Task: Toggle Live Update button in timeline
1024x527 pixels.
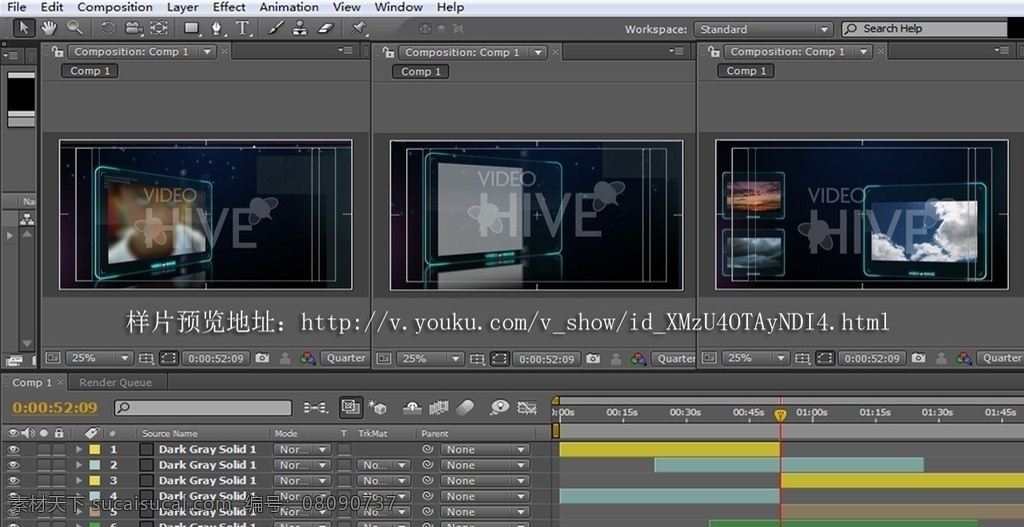Action: click(x=351, y=407)
